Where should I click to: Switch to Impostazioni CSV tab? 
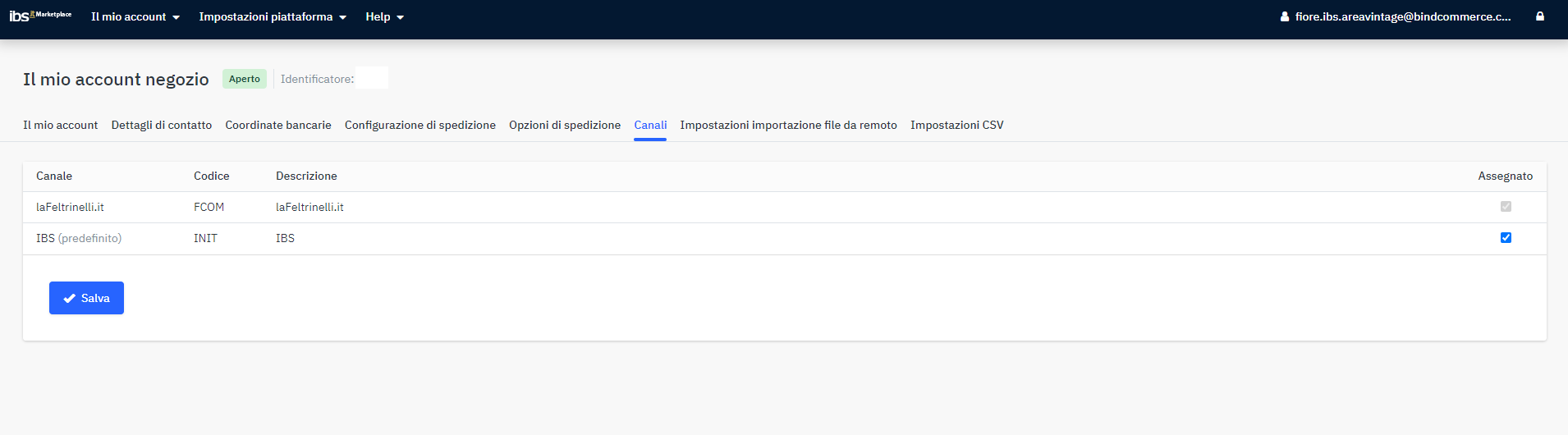[x=956, y=125]
